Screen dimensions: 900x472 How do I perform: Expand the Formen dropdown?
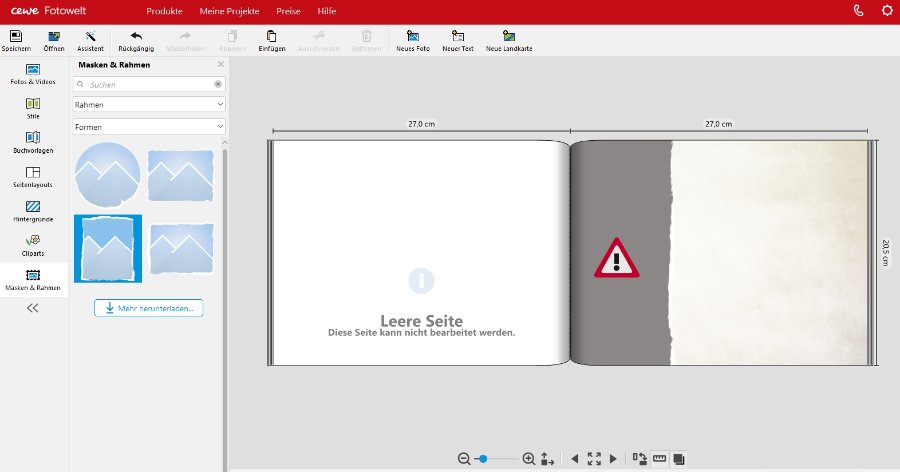point(149,126)
